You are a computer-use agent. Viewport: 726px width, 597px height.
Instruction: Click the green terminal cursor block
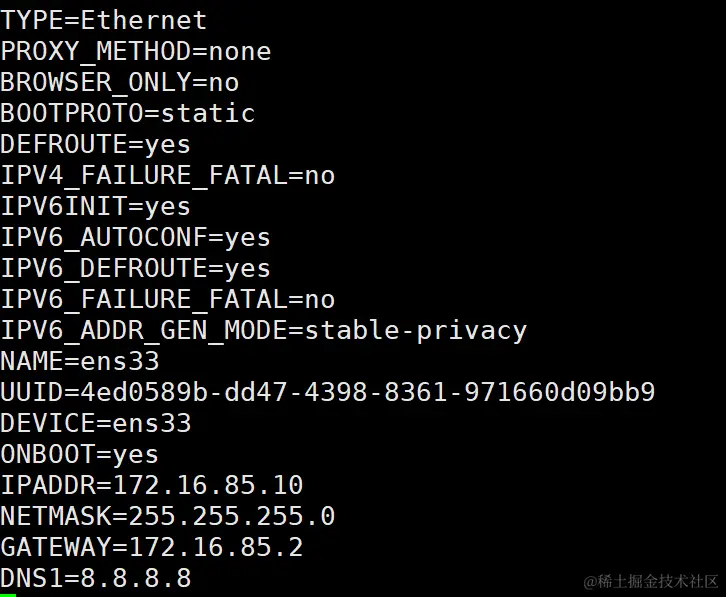[x=8, y=594]
